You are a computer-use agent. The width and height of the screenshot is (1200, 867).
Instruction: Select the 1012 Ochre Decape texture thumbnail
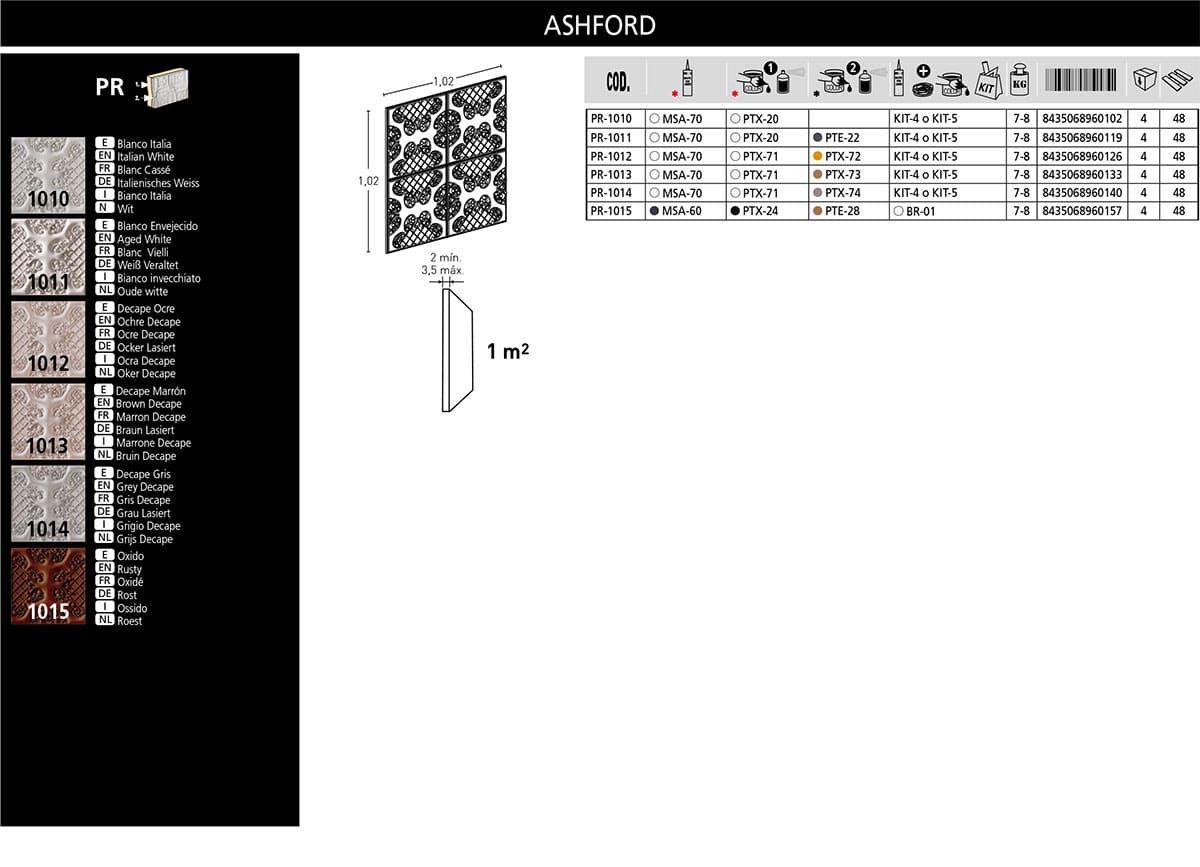point(48,340)
